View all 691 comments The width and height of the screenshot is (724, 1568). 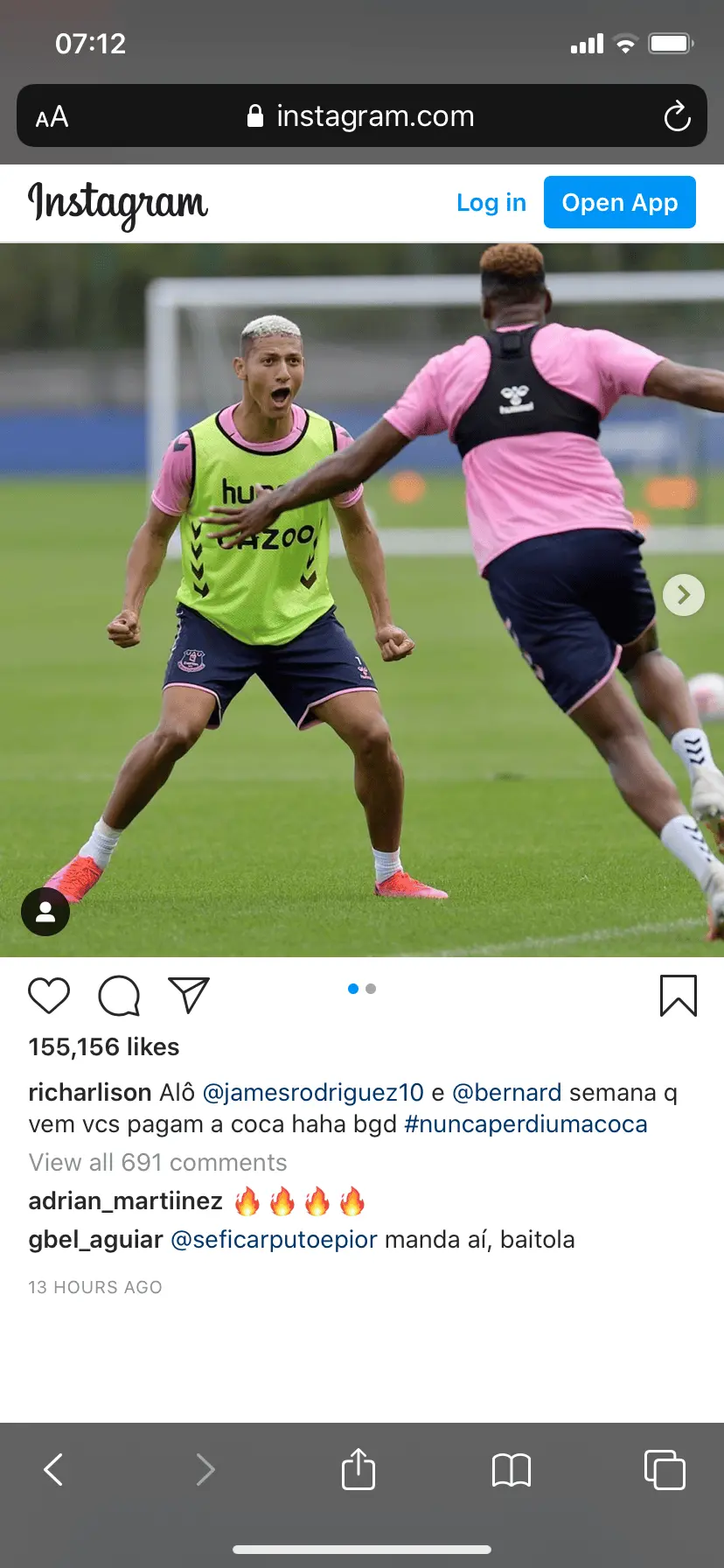point(157,1162)
